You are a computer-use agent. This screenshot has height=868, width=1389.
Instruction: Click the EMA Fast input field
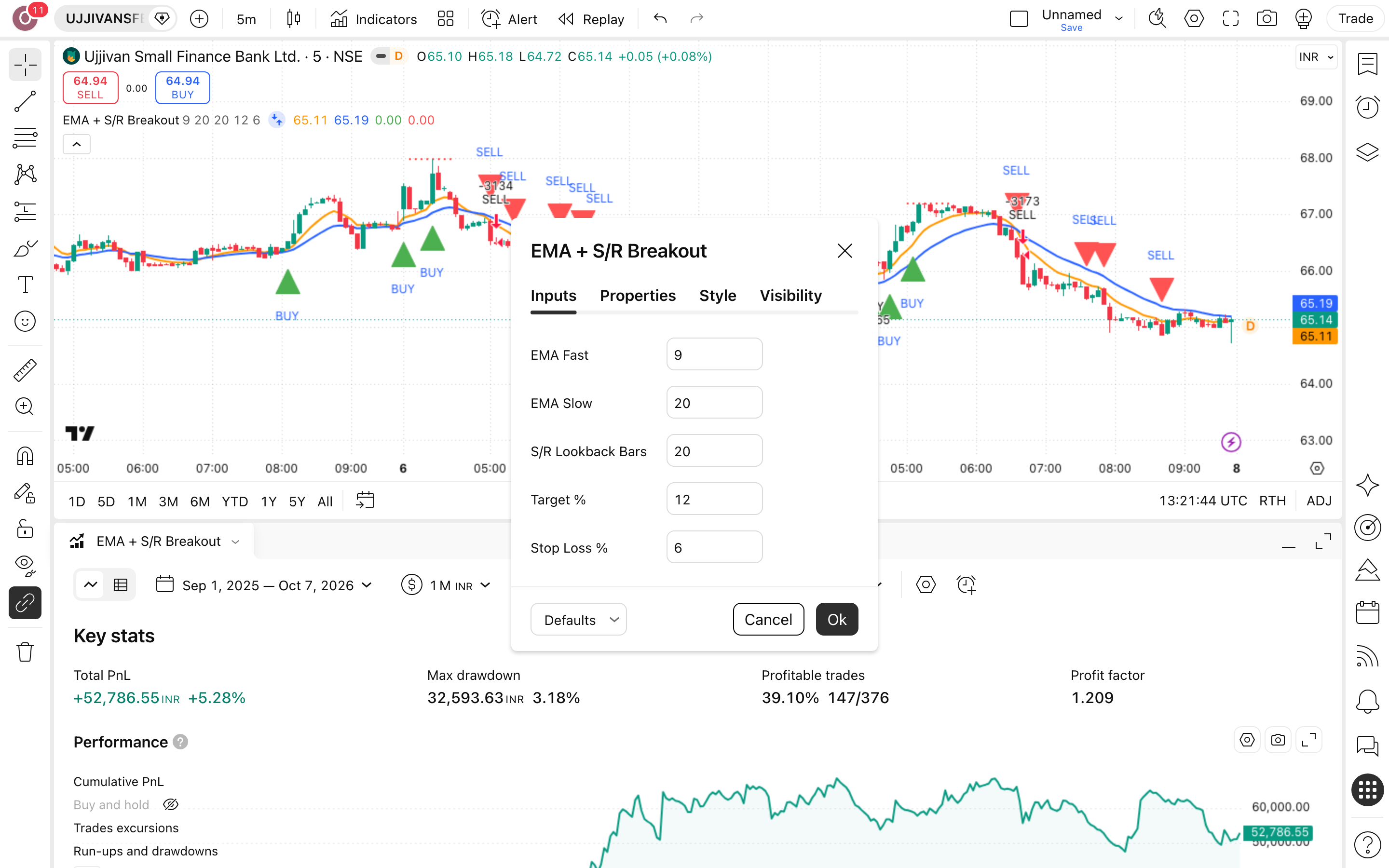pos(714,354)
